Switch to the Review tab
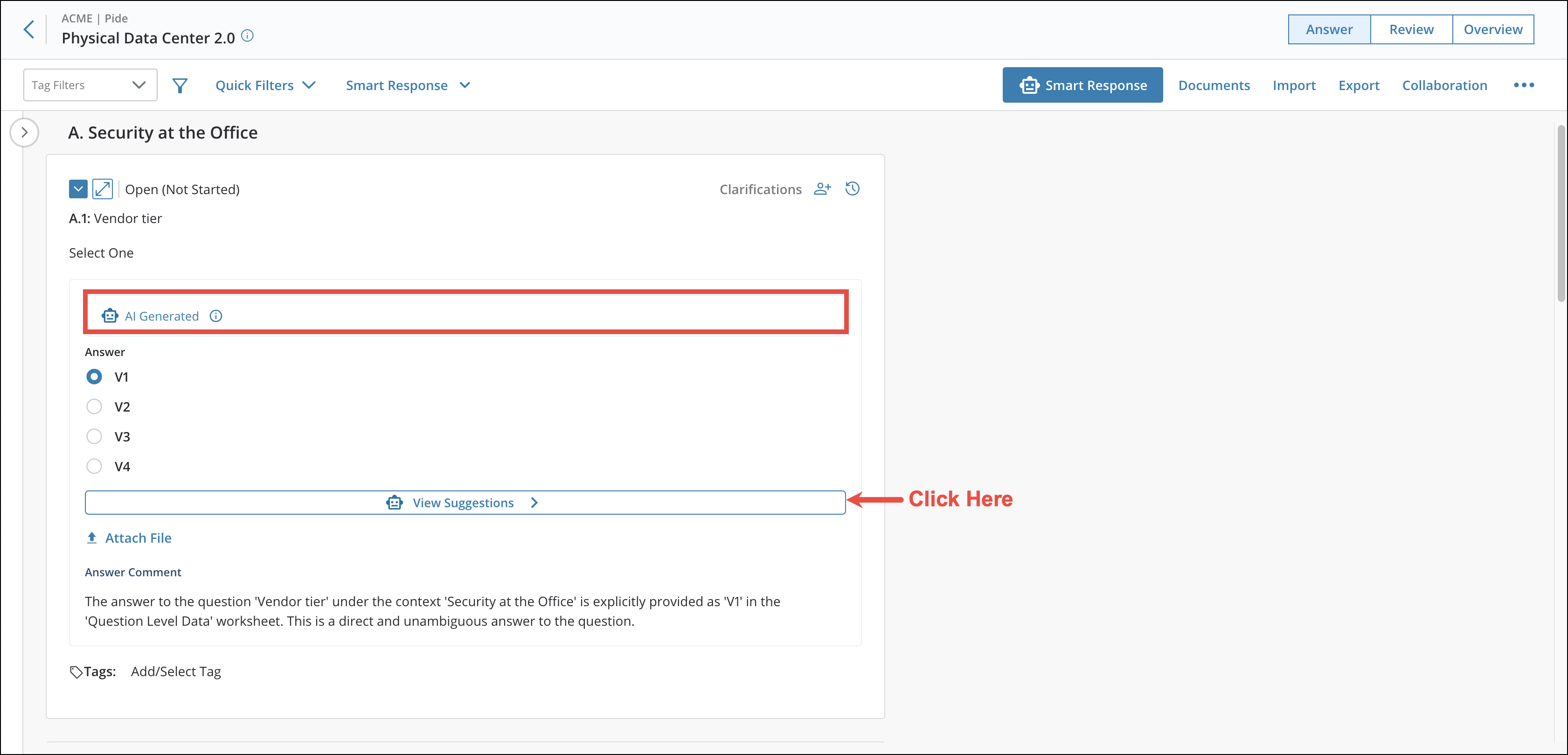Viewport: 1568px width, 755px height. (x=1410, y=28)
